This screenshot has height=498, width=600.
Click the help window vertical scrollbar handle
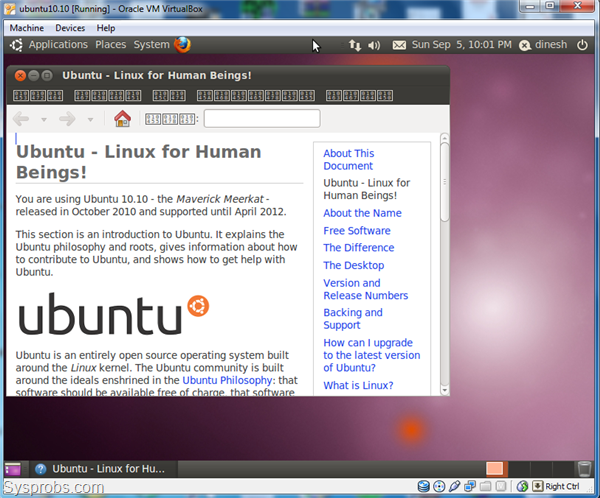[x=444, y=182]
